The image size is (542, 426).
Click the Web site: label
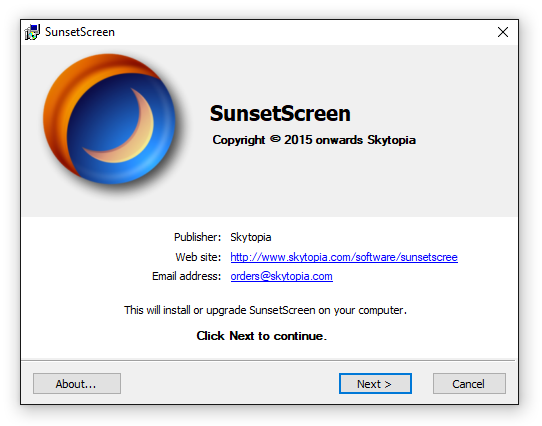[198, 257]
